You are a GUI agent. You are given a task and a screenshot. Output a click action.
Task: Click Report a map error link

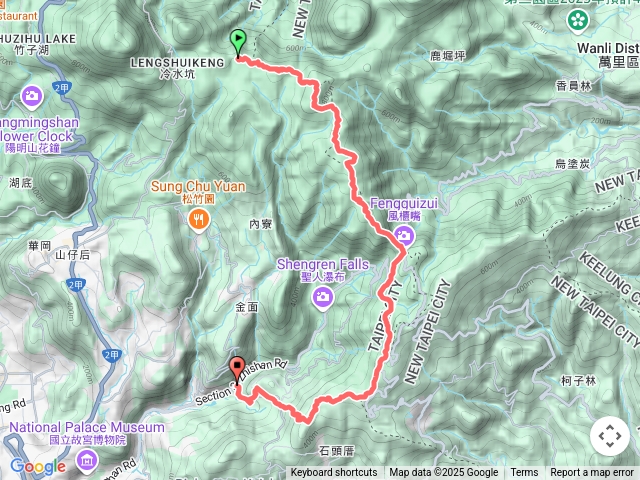(x=592, y=473)
